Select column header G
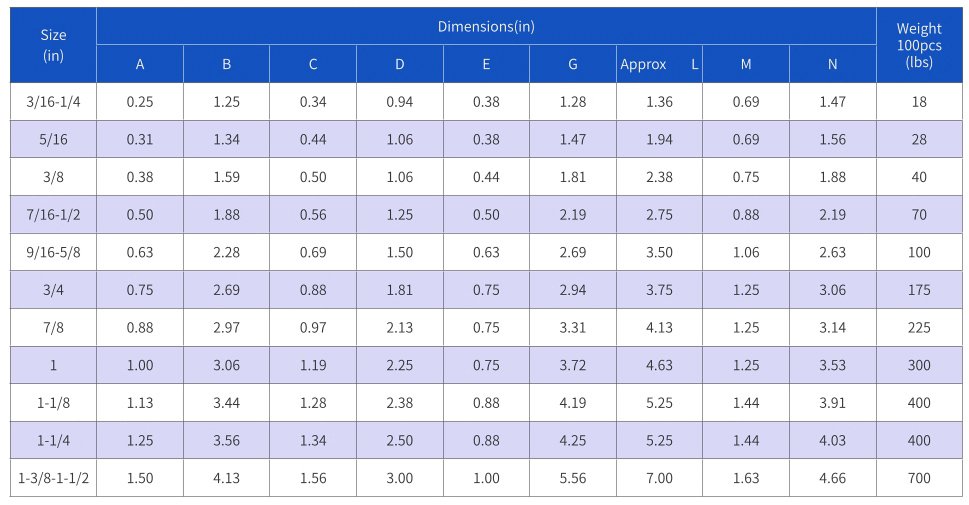Viewport: 969px width, 505px height. (573, 65)
